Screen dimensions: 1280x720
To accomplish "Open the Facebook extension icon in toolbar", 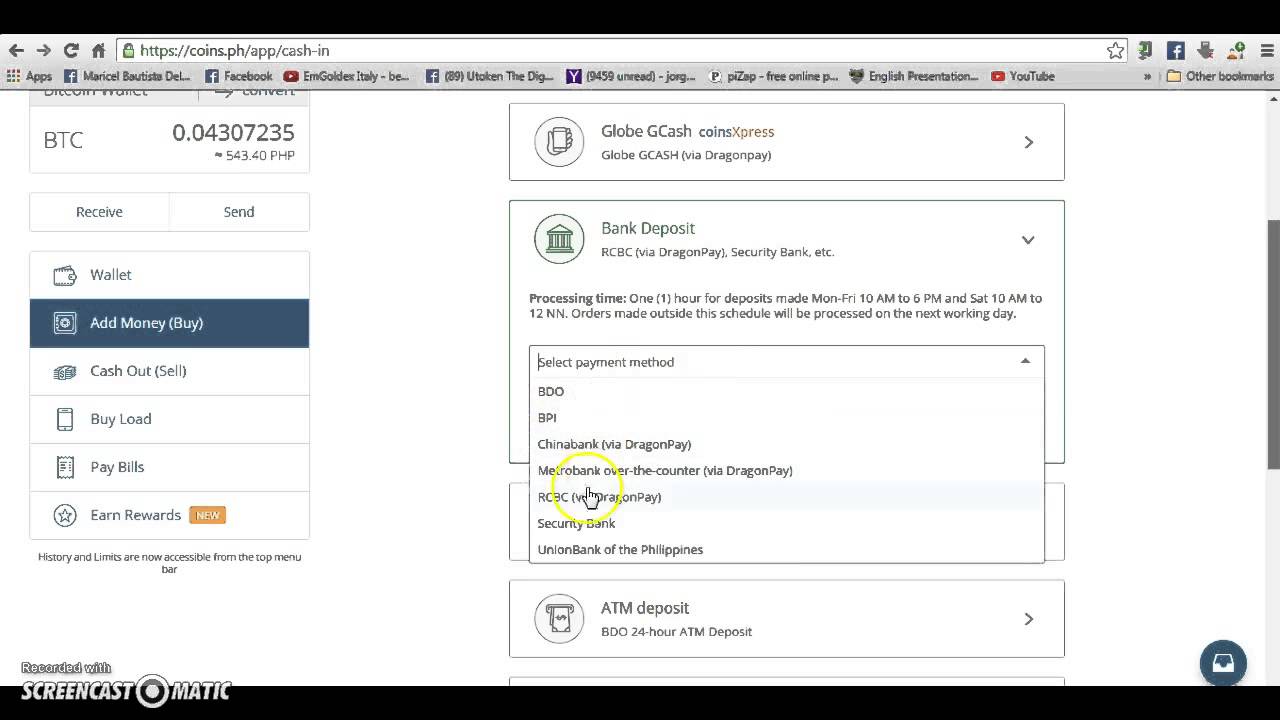I will 1176,50.
